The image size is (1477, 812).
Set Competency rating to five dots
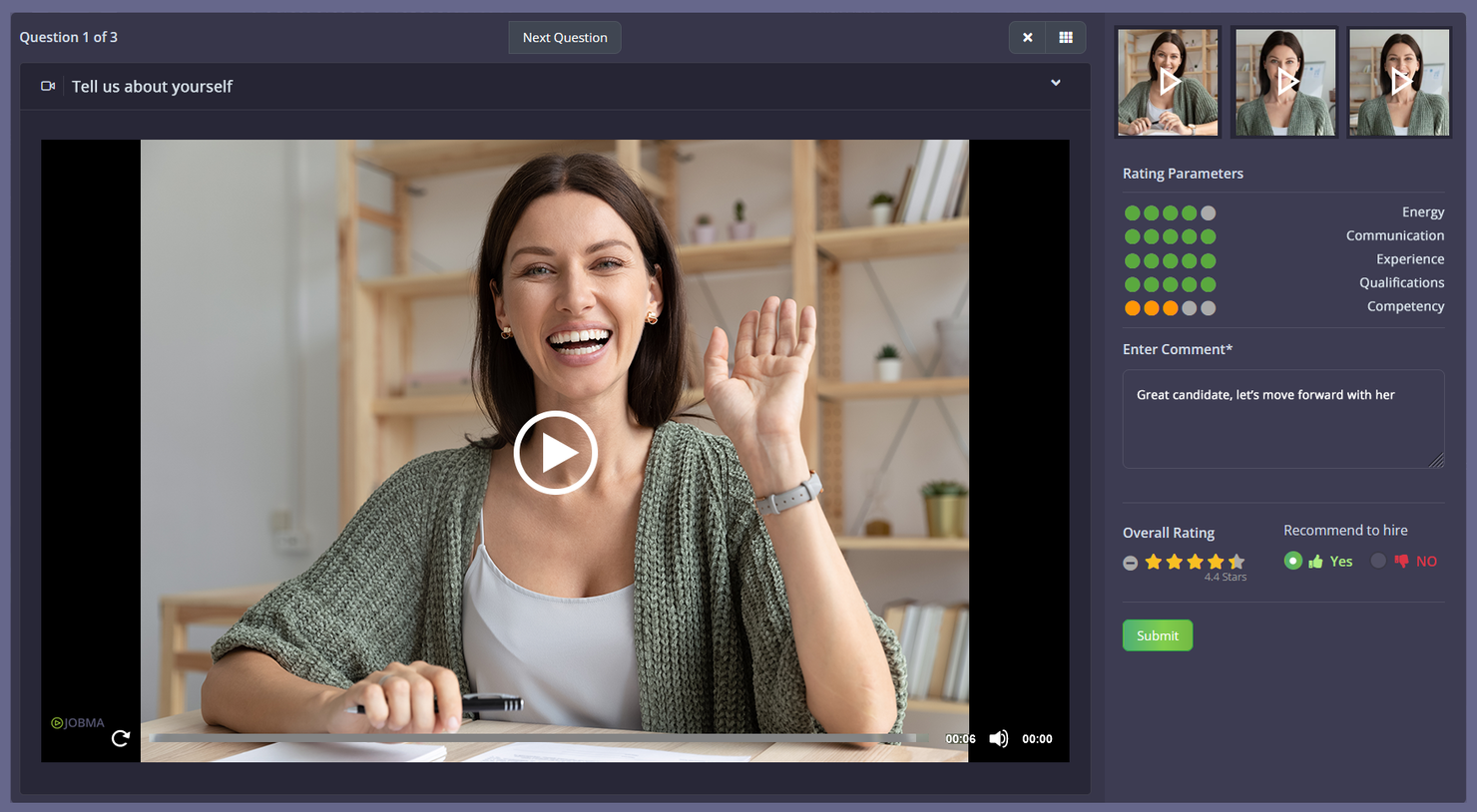pos(1208,308)
